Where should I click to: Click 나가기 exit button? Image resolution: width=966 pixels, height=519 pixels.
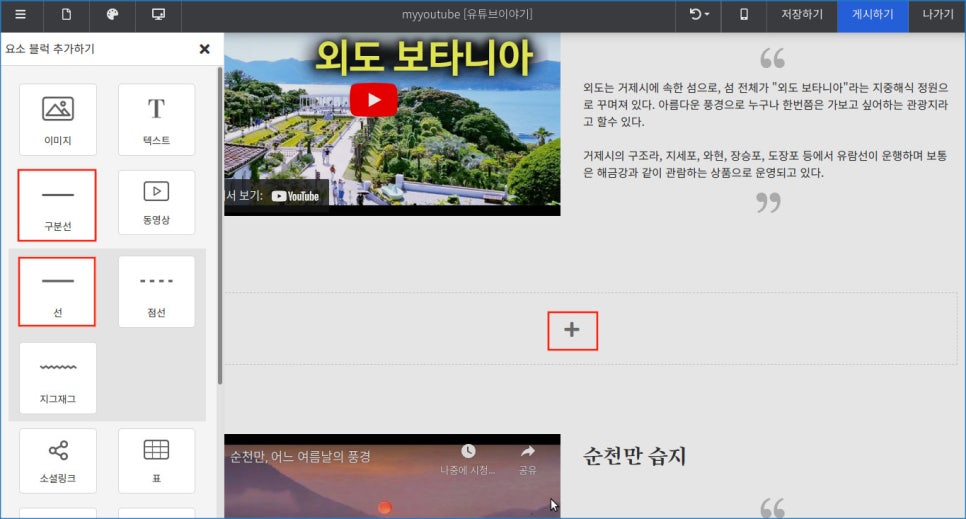[x=938, y=14]
